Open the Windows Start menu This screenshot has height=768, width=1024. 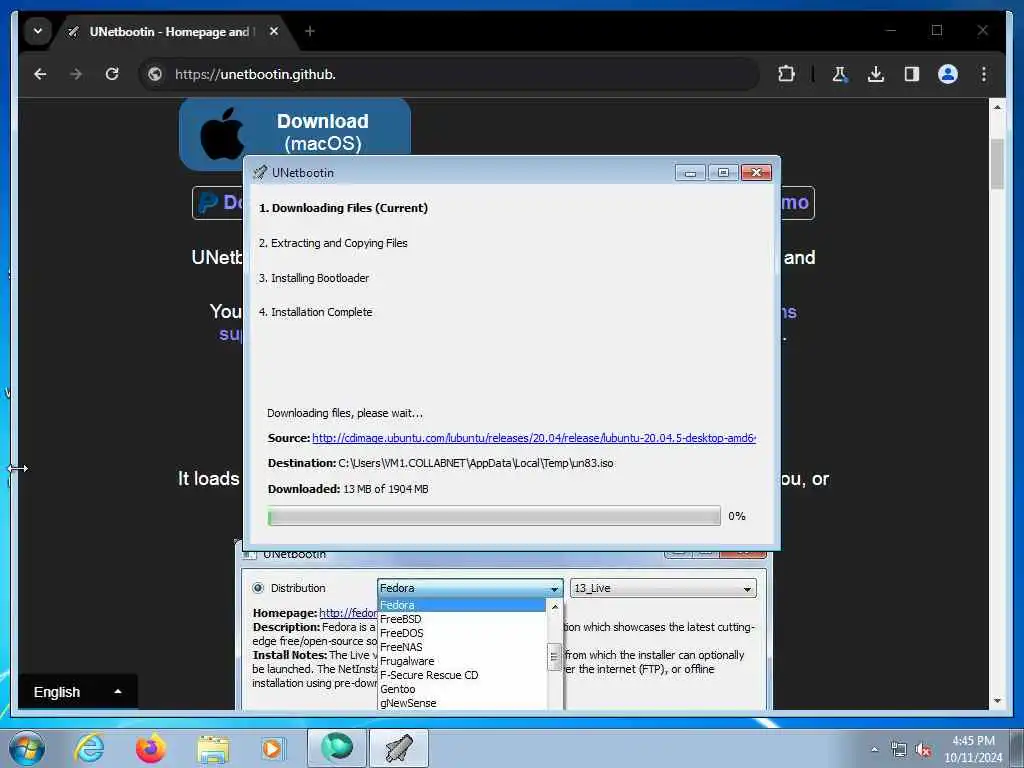(27, 748)
